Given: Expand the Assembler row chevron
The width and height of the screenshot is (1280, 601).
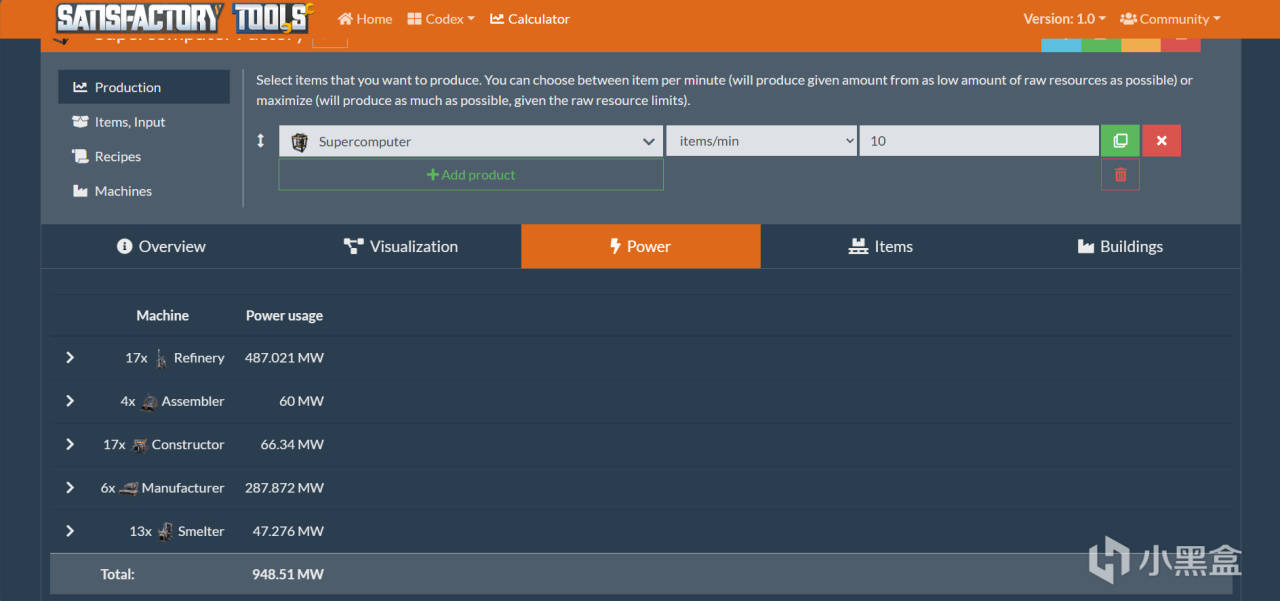Looking at the screenshot, I should tap(70, 401).
